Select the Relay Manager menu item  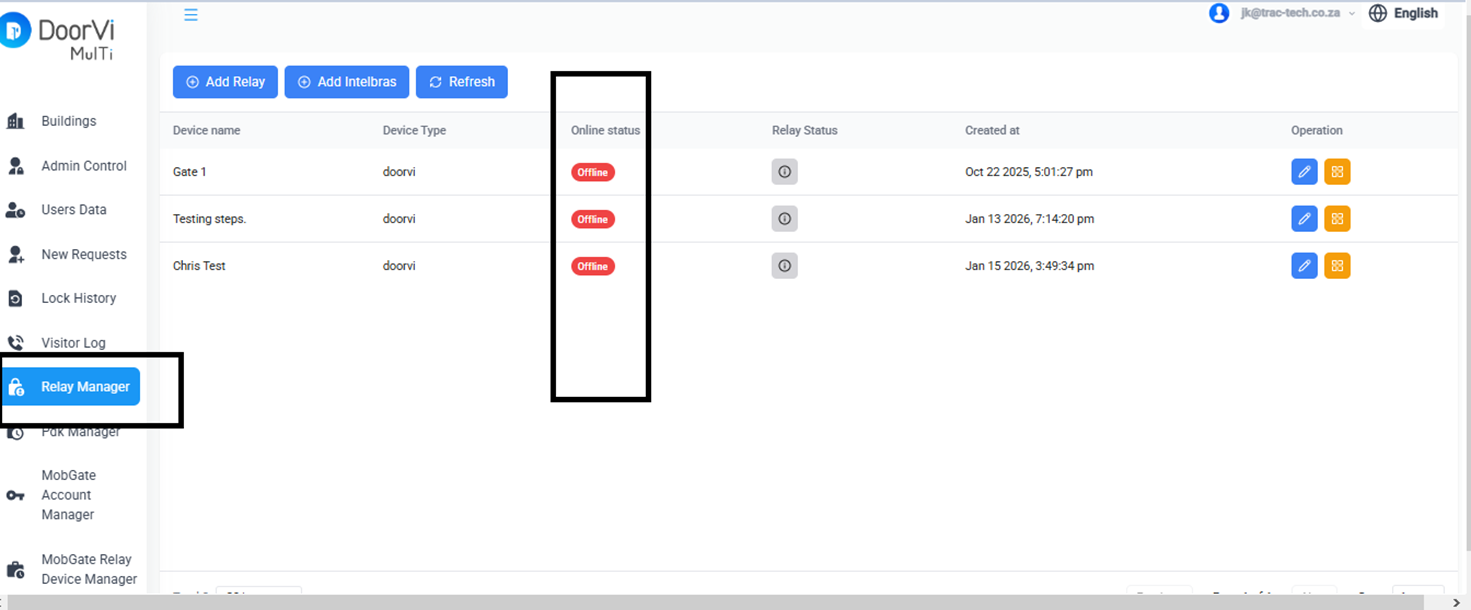tap(71, 387)
